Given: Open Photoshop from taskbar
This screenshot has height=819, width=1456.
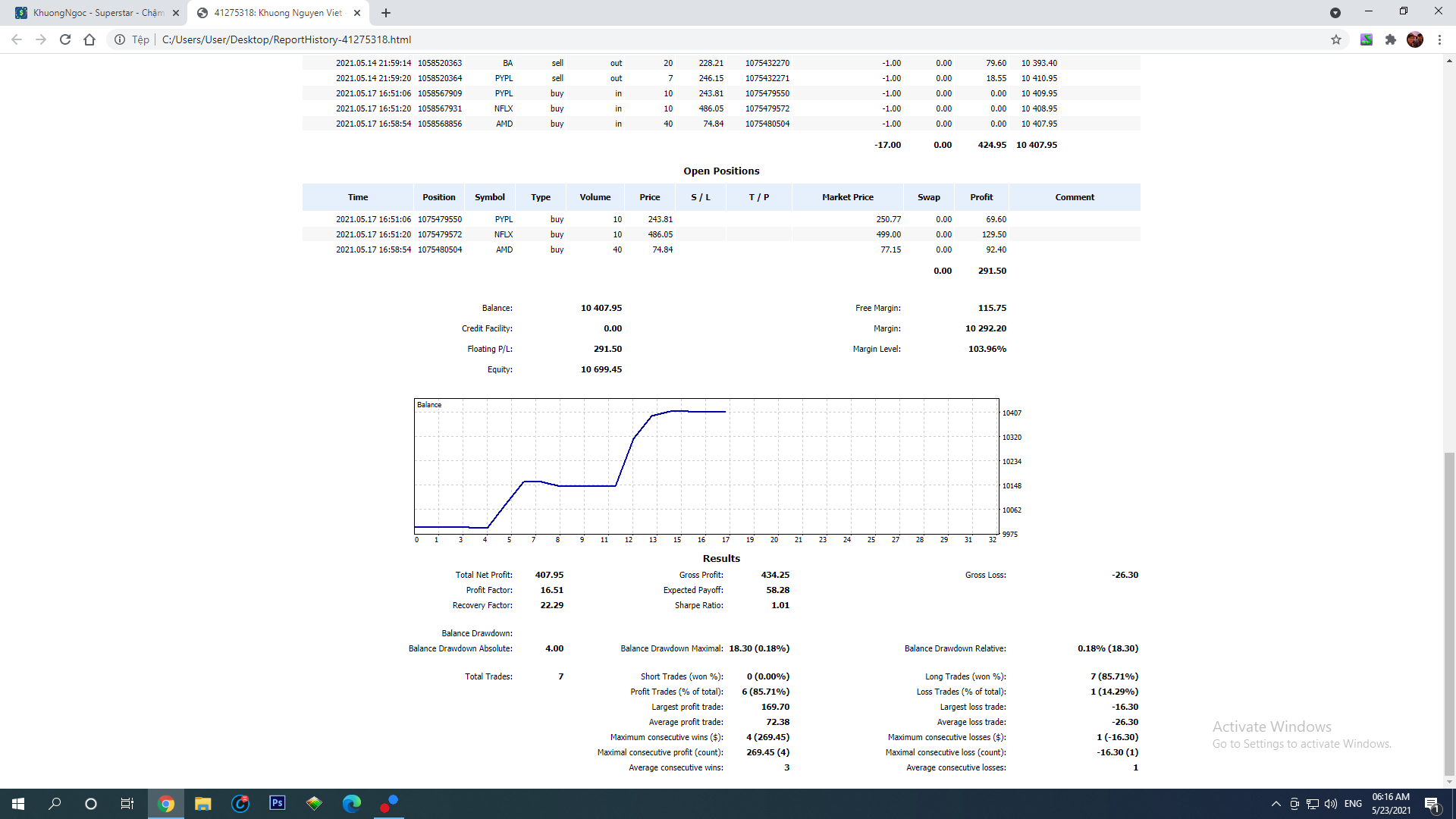Looking at the screenshot, I should point(278,803).
